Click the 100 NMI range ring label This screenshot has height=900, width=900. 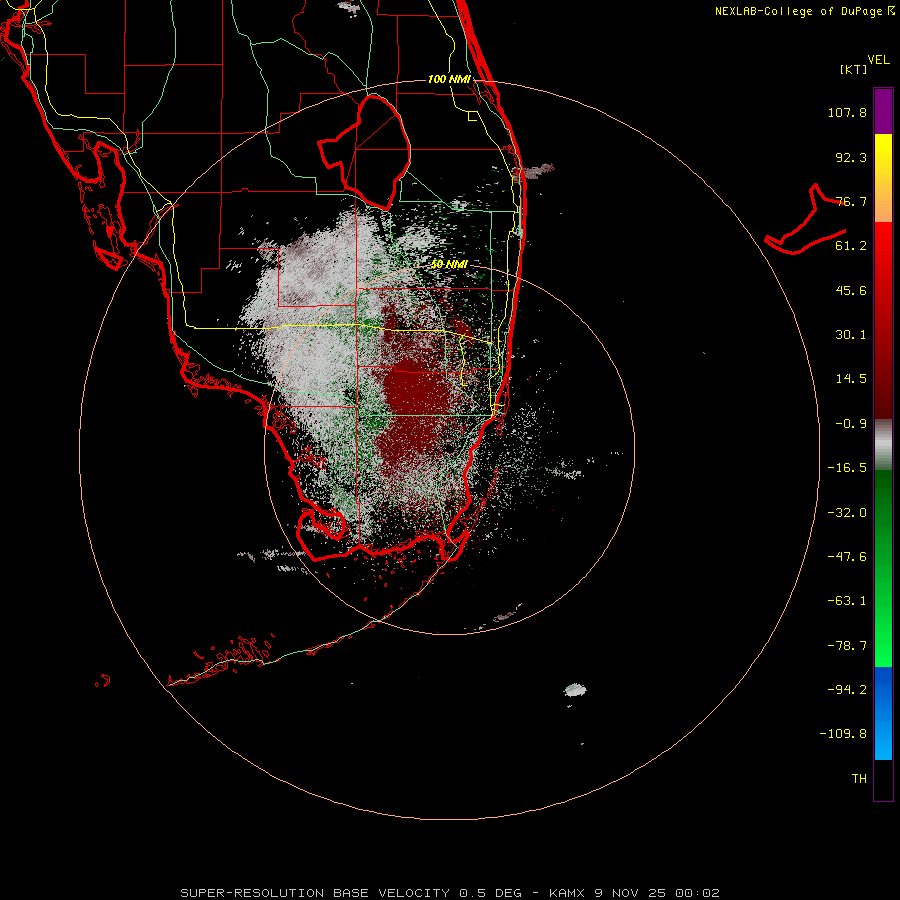[x=449, y=79]
